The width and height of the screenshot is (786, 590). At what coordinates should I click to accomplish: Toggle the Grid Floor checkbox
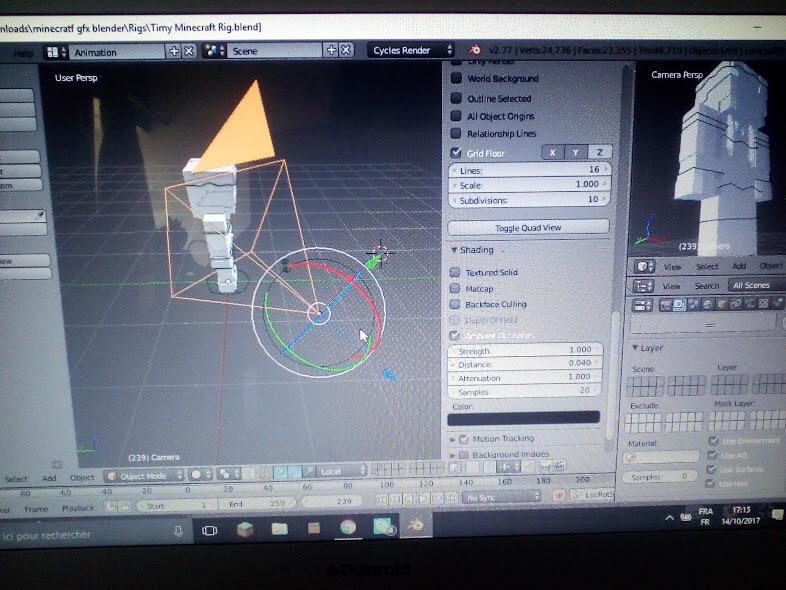point(456,153)
